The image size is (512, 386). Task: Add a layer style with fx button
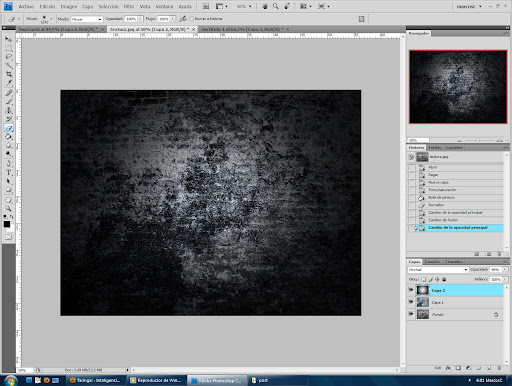pyautogui.click(x=448, y=368)
